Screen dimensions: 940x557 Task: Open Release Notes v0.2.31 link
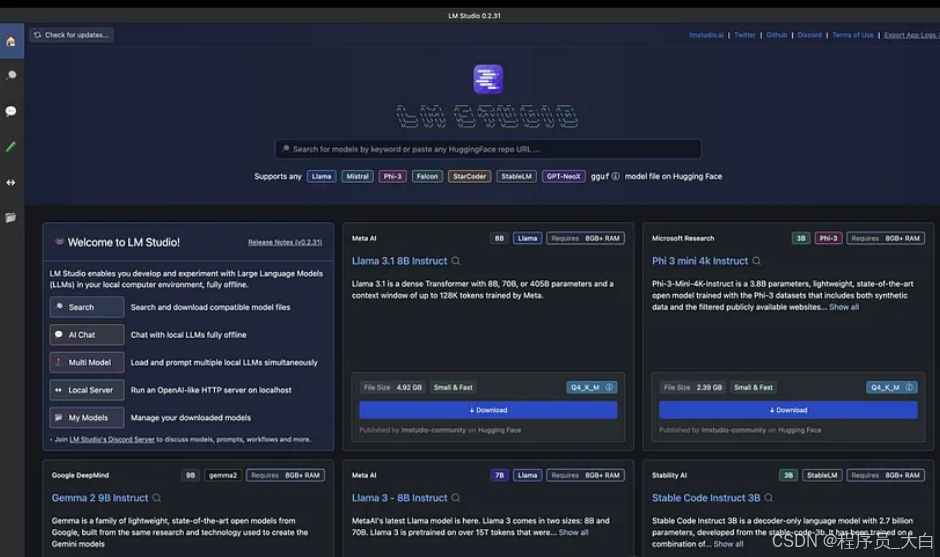[x=285, y=242]
